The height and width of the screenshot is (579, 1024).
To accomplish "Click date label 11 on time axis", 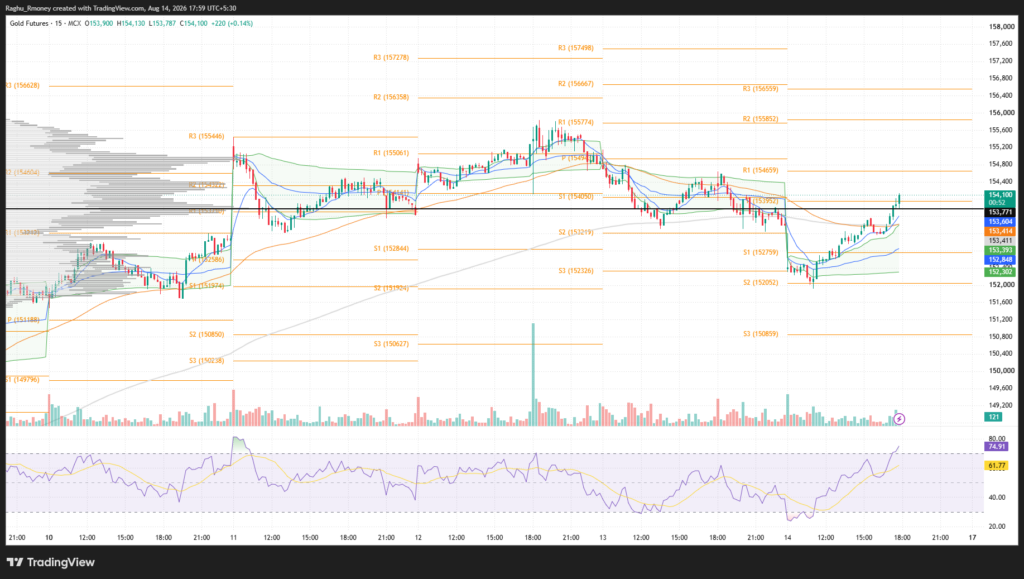I will [x=233, y=538].
